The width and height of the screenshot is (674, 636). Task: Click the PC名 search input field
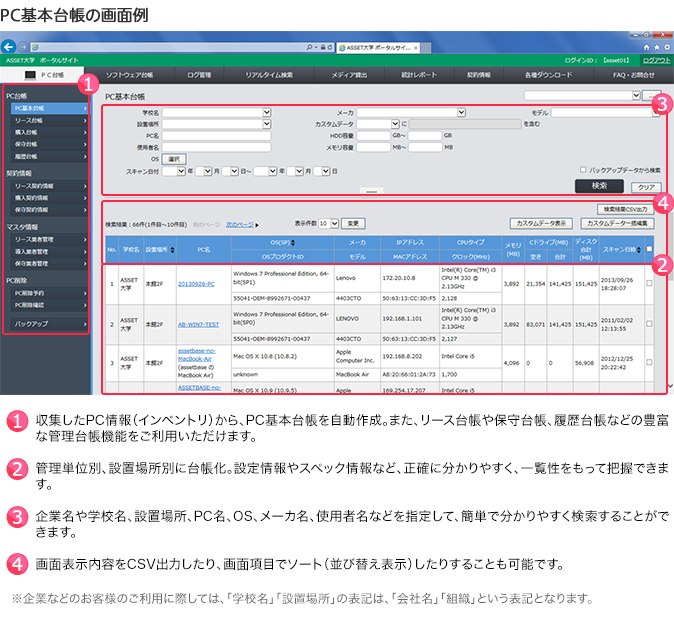coord(216,136)
